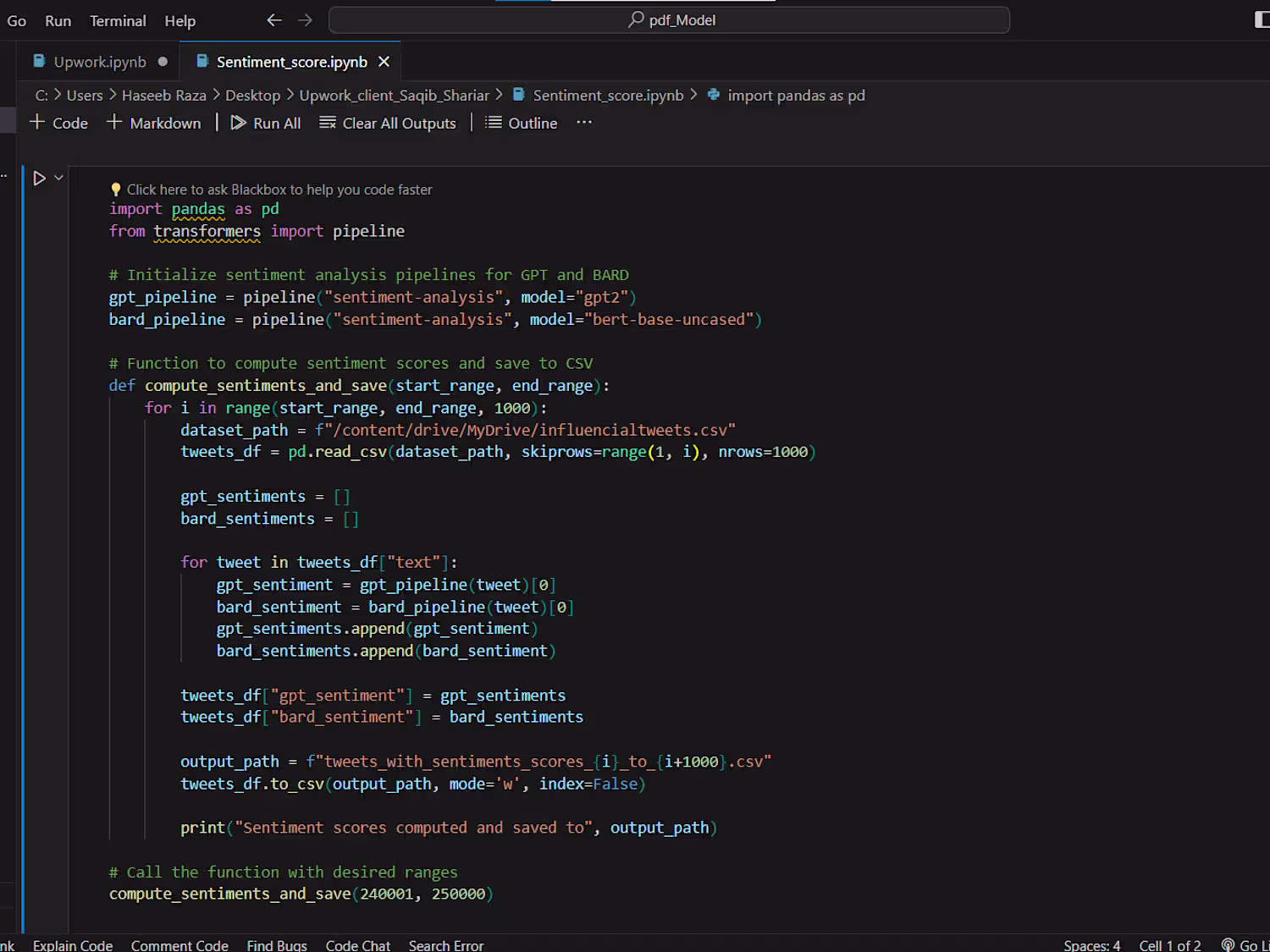The width and height of the screenshot is (1270, 952).
Task: Add a new Code cell
Action: click(x=59, y=124)
